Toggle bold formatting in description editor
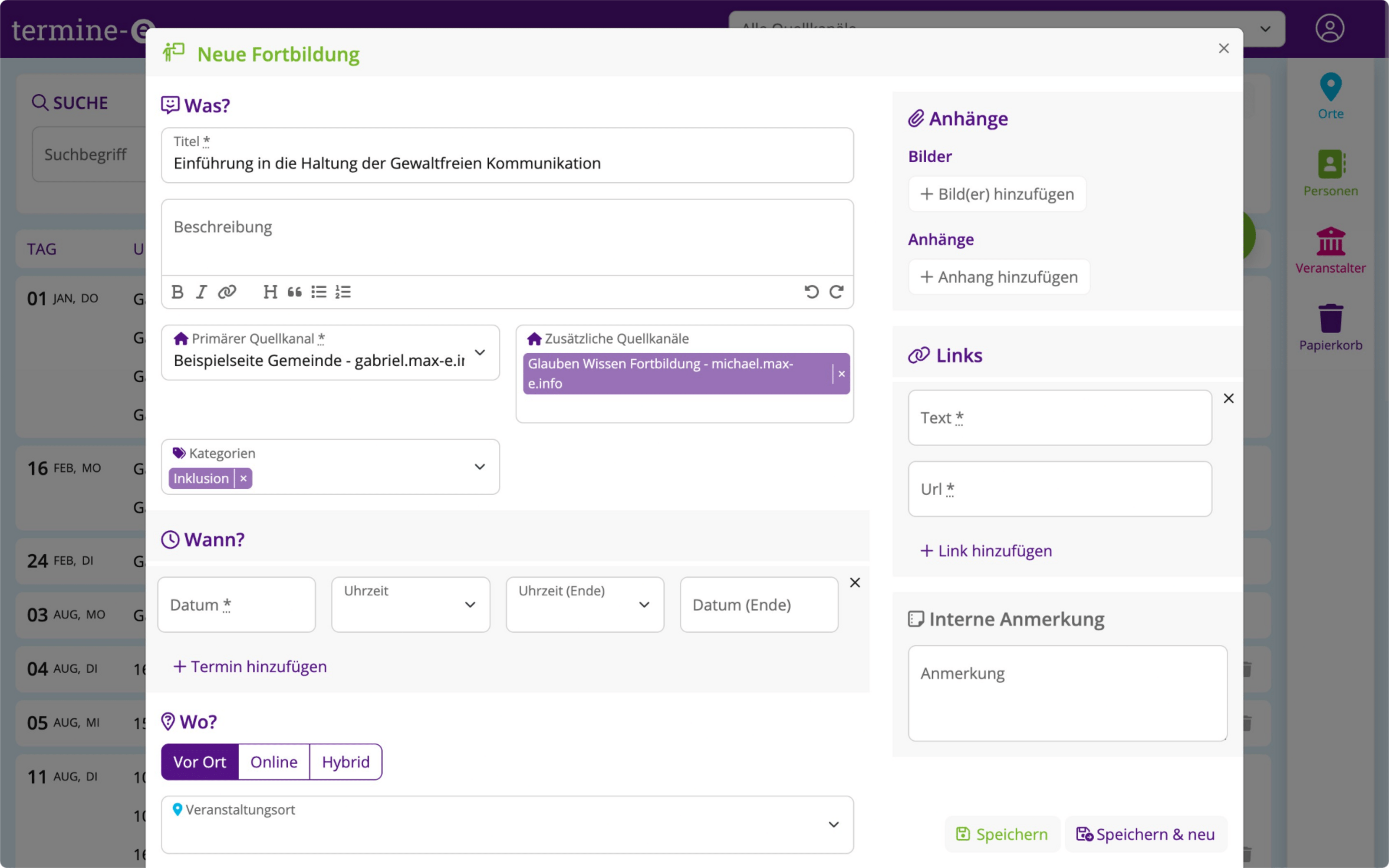The height and width of the screenshot is (868, 1389). 178,292
